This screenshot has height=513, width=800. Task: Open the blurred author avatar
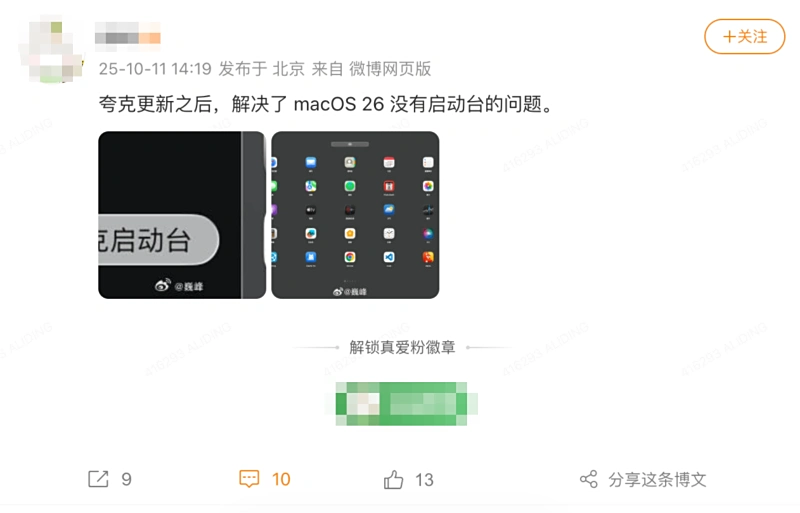(x=50, y=49)
